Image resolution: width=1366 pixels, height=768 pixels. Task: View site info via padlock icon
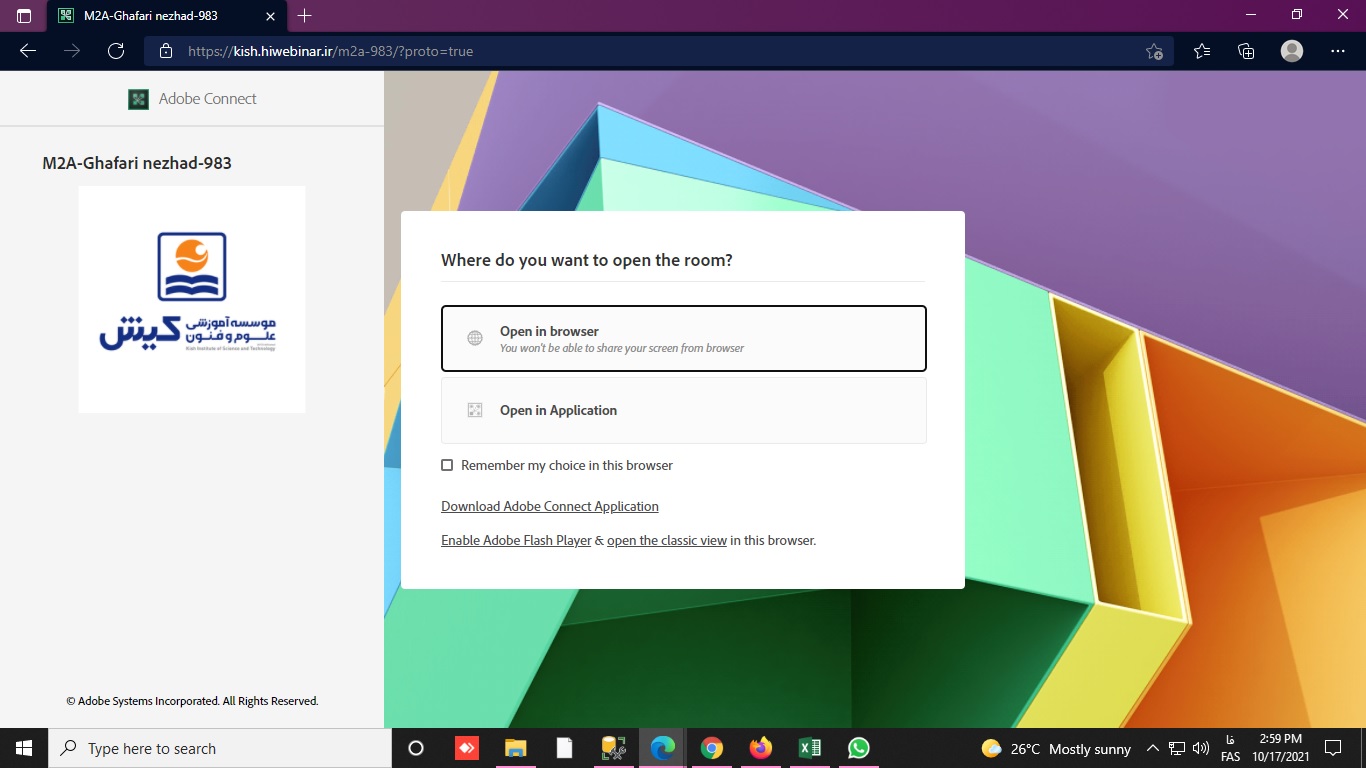point(166,51)
